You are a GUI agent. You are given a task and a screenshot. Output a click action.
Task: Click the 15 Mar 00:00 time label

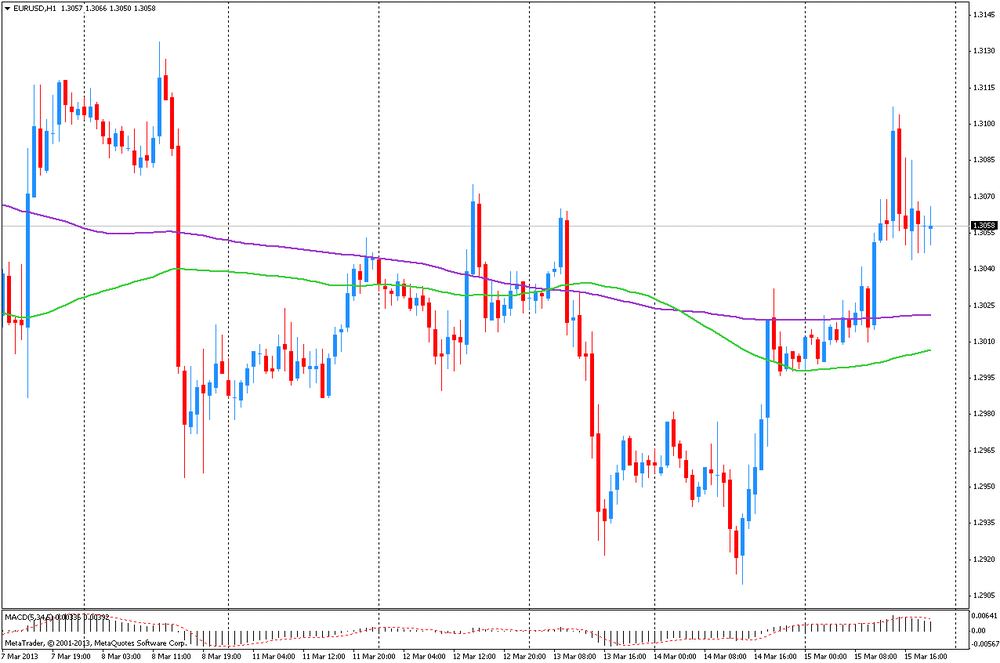tap(826, 656)
